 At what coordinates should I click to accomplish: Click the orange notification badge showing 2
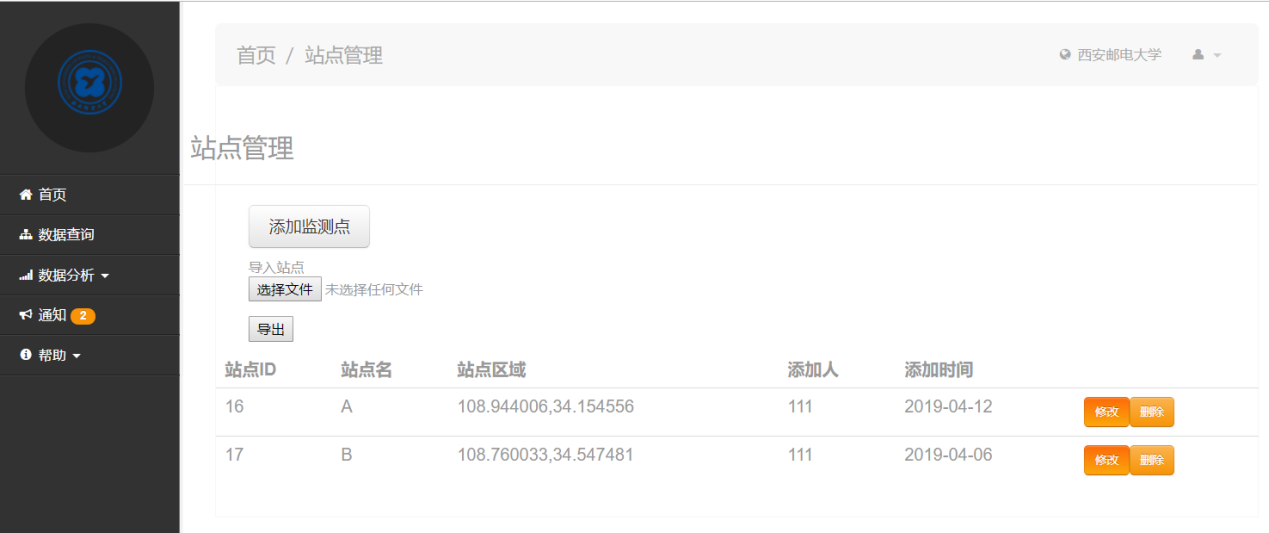tap(83, 316)
